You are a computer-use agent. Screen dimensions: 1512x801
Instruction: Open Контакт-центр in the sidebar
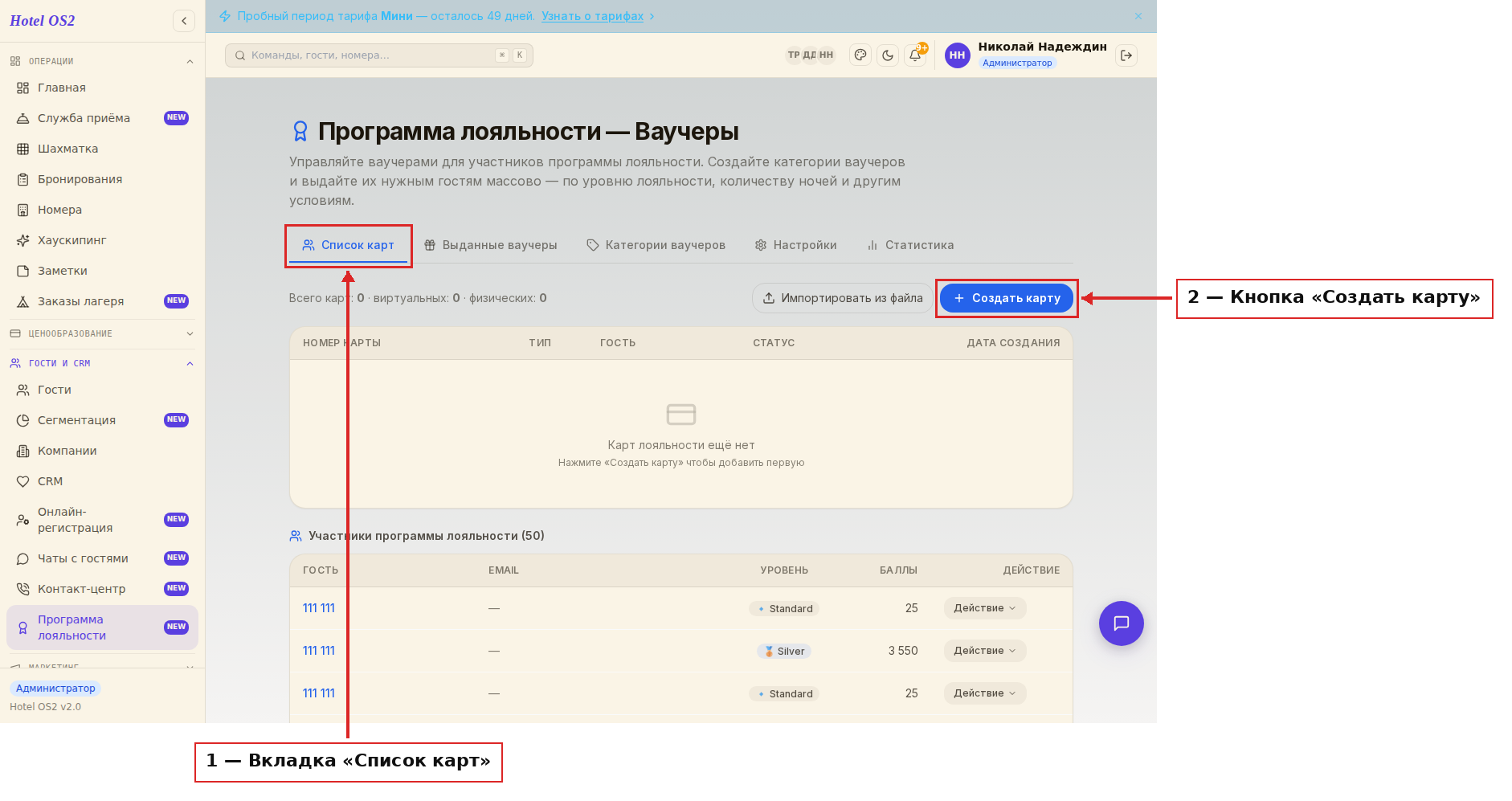[x=102, y=589]
